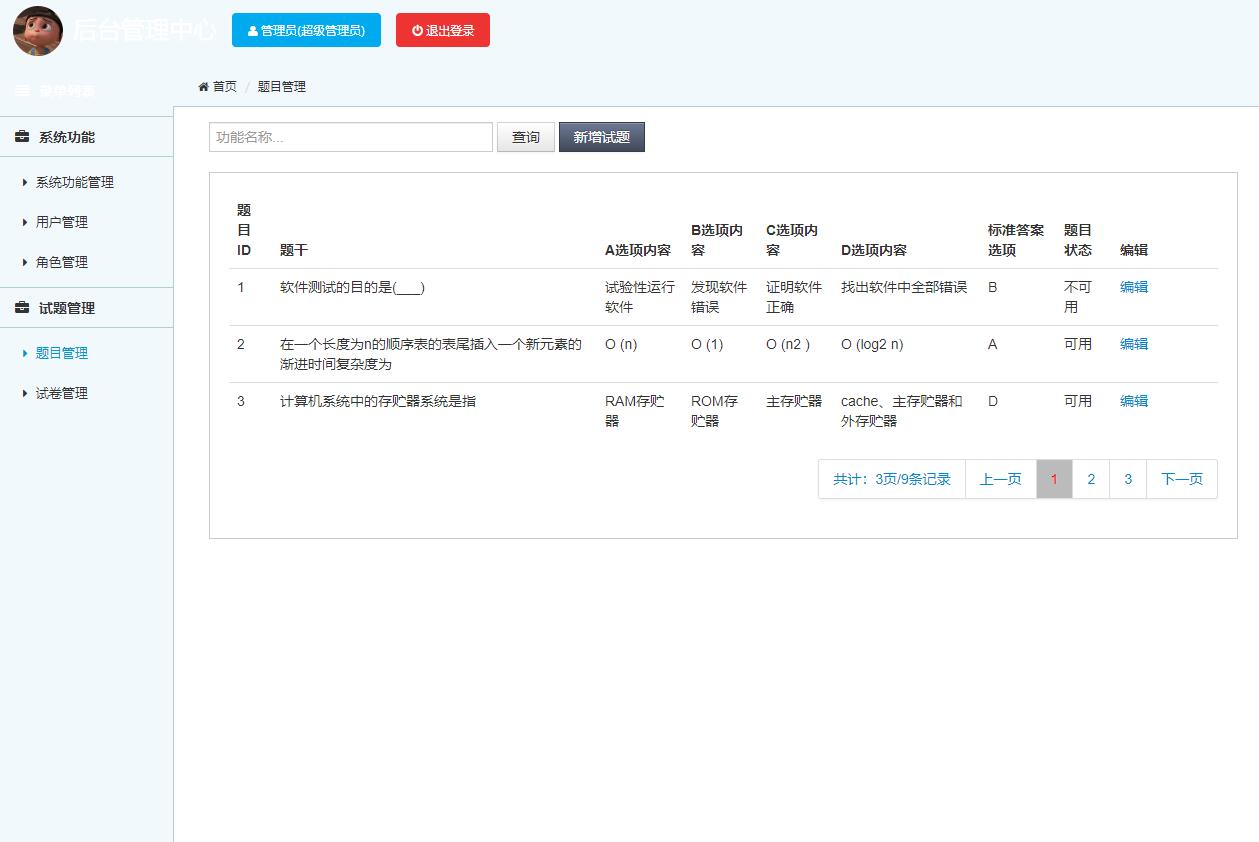Image resolution: width=1259 pixels, height=842 pixels.
Task: Click the home icon in the breadcrumb
Action: coord(203,86)
